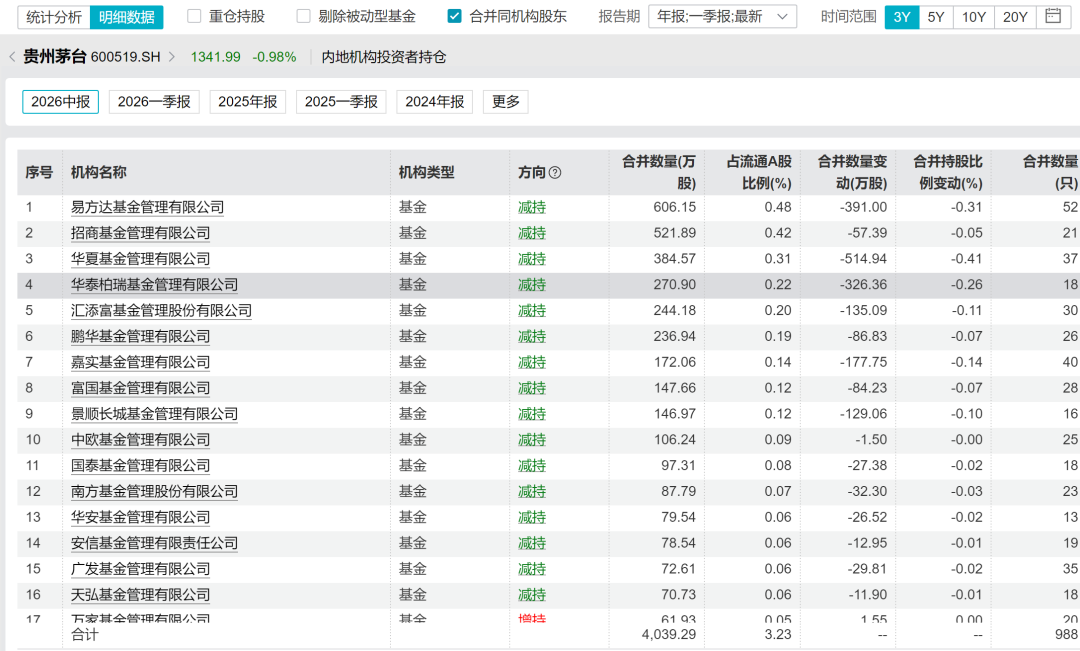Select value -0.11 in 汇添富 row
This screenshot has width=1080, height=651.
point(966,311)
